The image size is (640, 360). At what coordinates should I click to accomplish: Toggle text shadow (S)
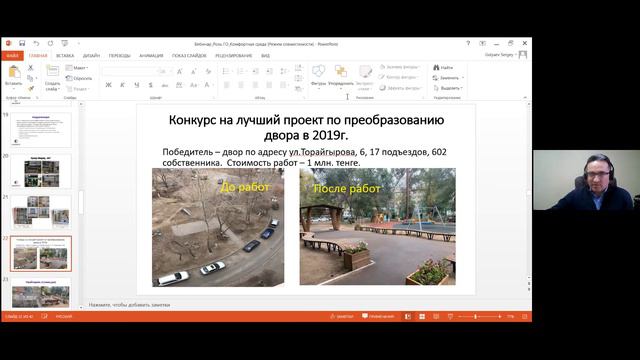(x=151, y=85)
